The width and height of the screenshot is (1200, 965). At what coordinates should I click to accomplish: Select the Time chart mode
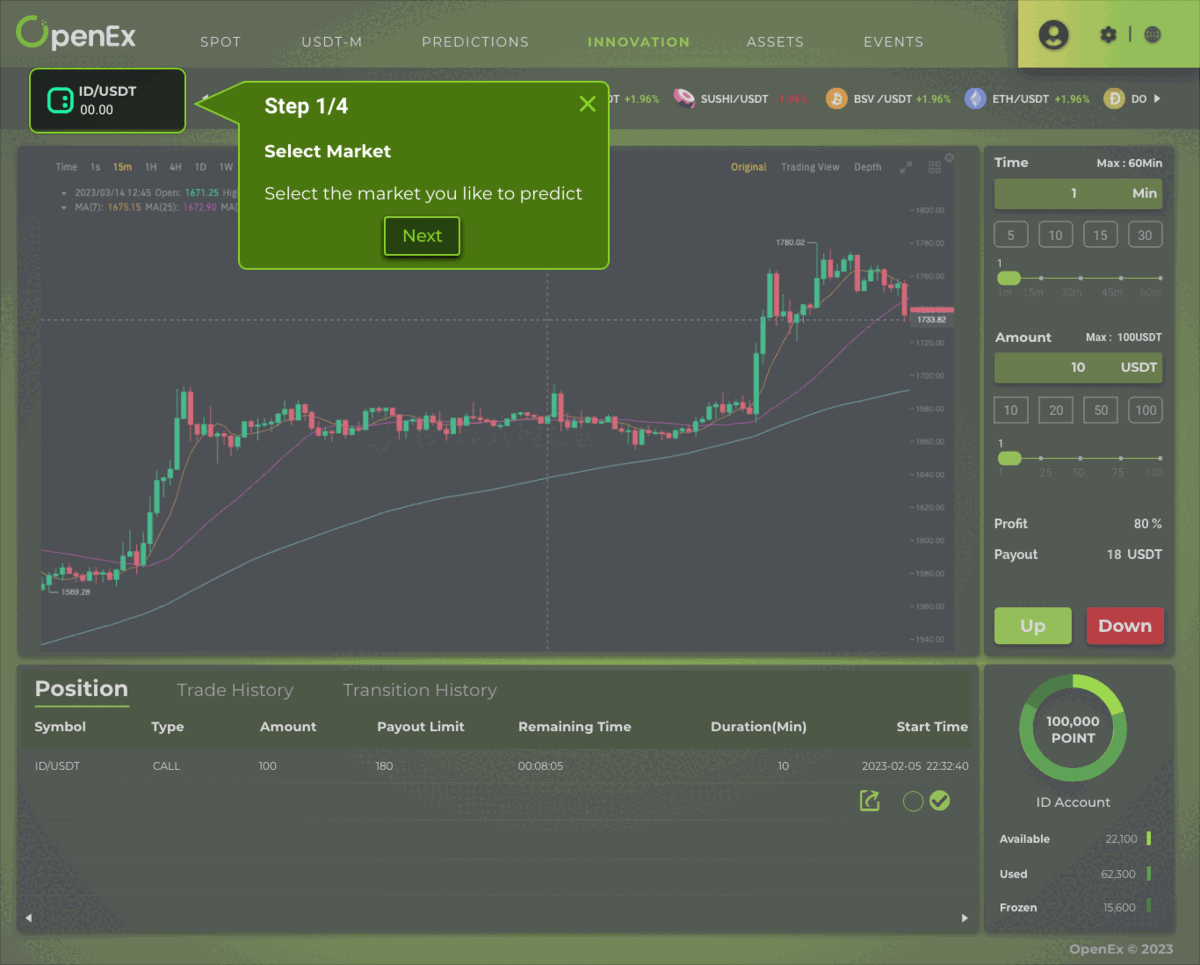pos(66,167)
